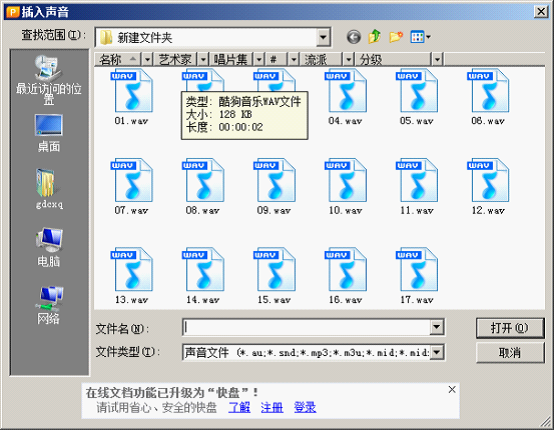Sort by the 流派 column header
Screen dimensions: 554x431
322,59
